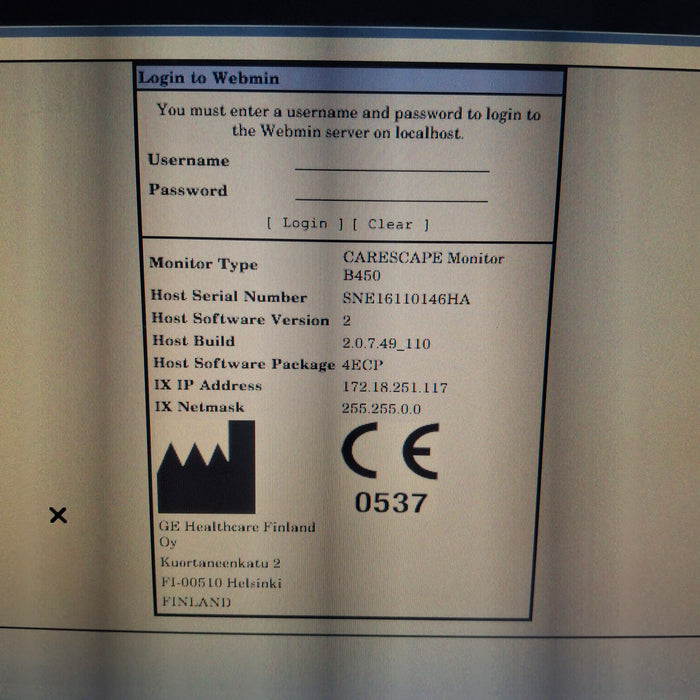Select software package value "4ECP"
The width and height of the screenshot is (700, 700).
coord(362,365)
